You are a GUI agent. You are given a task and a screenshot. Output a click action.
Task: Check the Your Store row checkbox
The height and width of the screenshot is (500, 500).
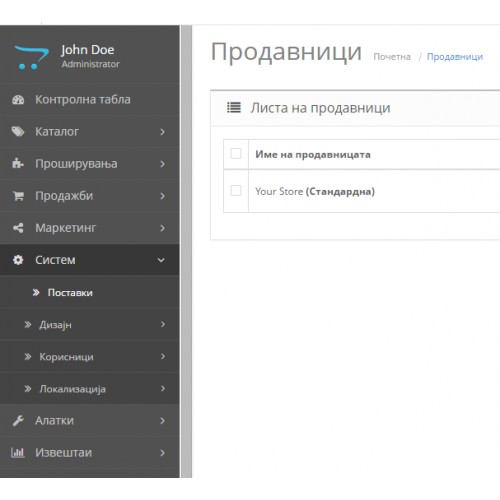click(x=236, y=191)
